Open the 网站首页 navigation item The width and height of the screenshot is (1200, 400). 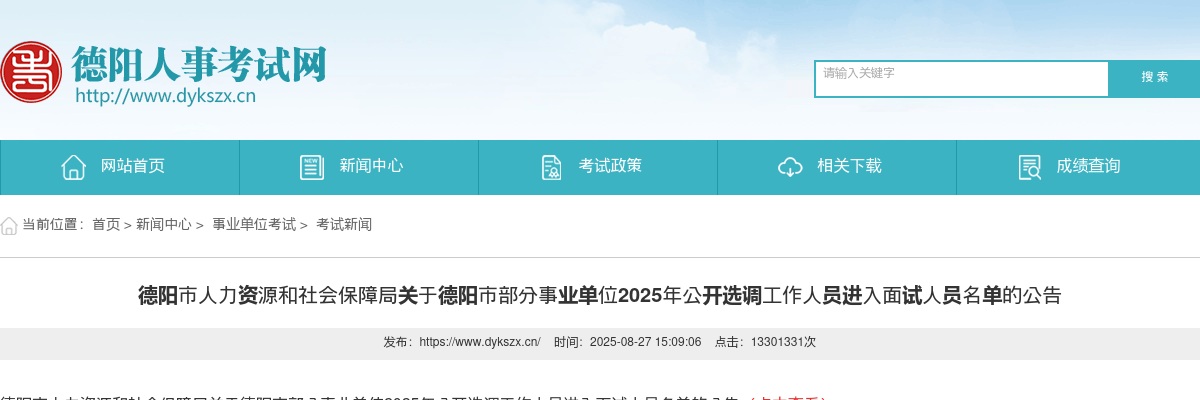[x=132, y=167]
